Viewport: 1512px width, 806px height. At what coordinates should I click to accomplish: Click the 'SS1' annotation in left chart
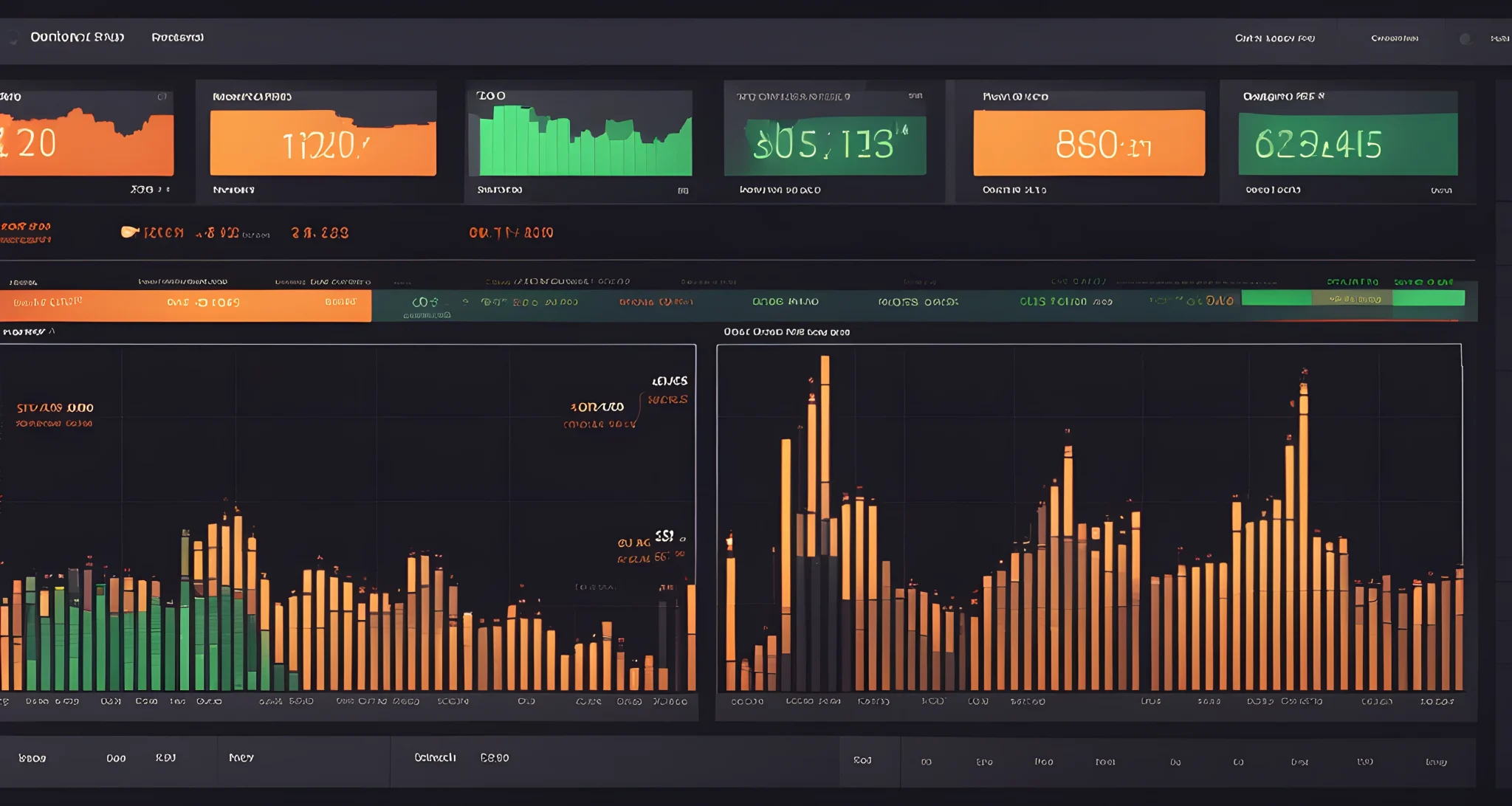(x=664, y=536)
